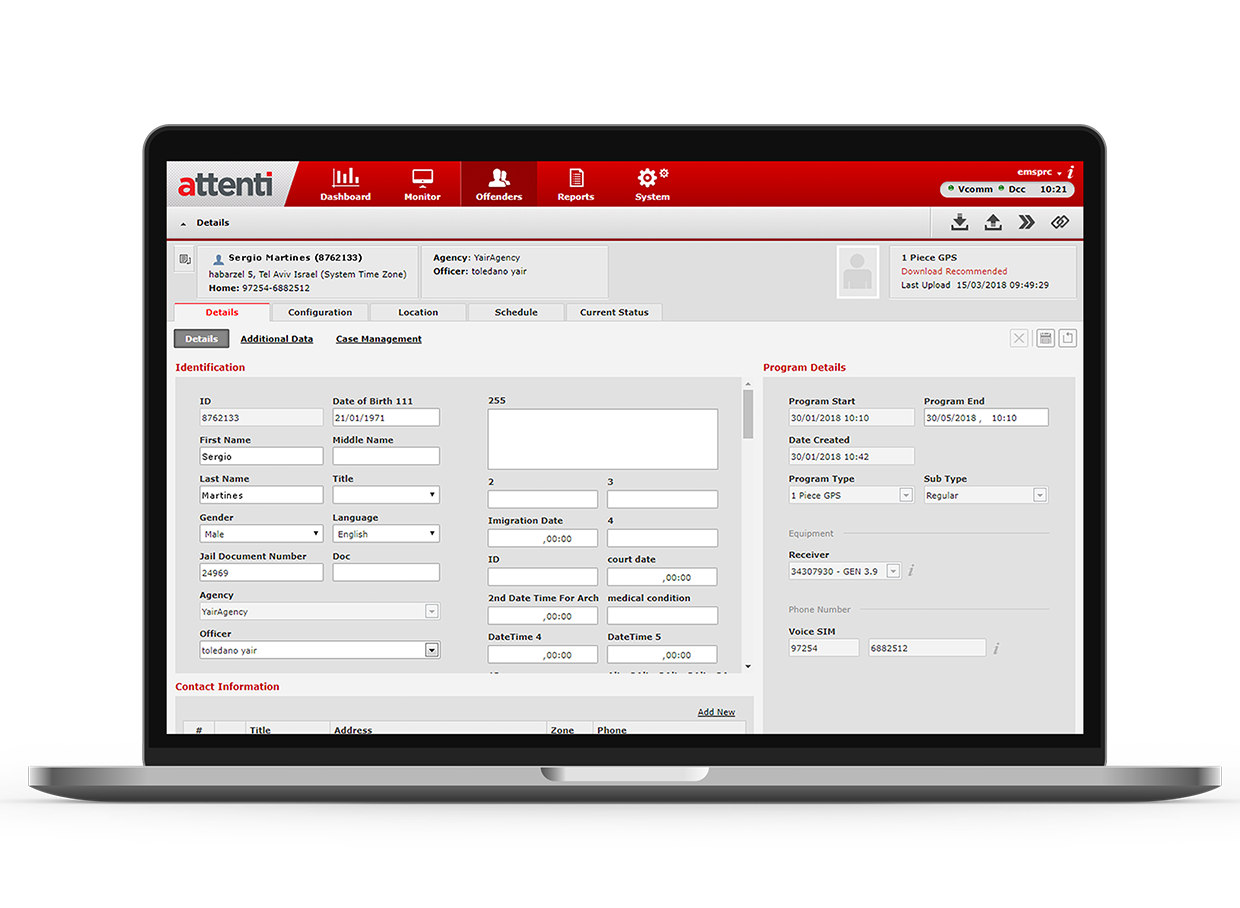The height and width of the screenshot is (908, 1240).
Task: Click Add New in Contact Information
Action: point(716,711)
